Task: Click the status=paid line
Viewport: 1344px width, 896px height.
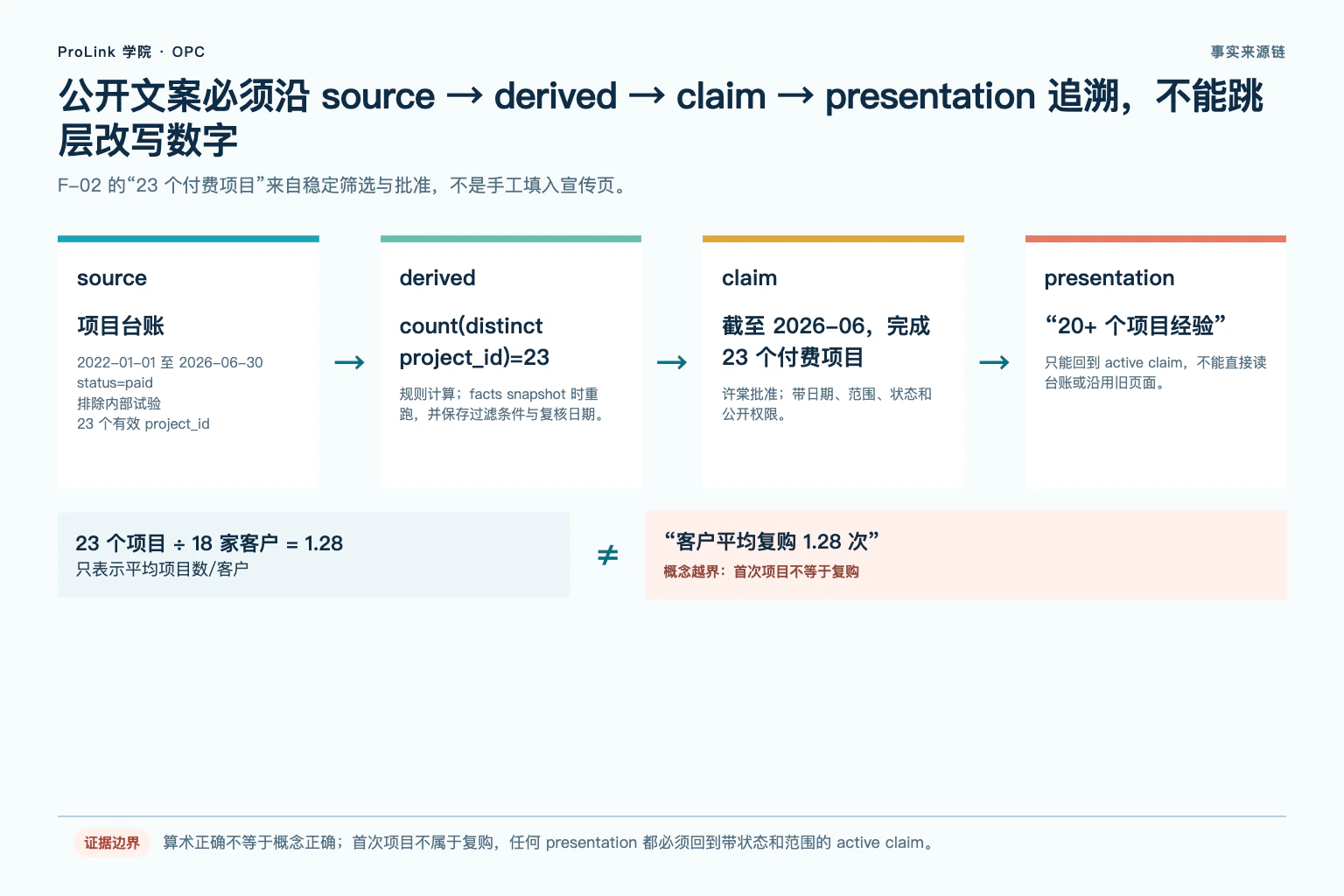Action: (115, 383)
